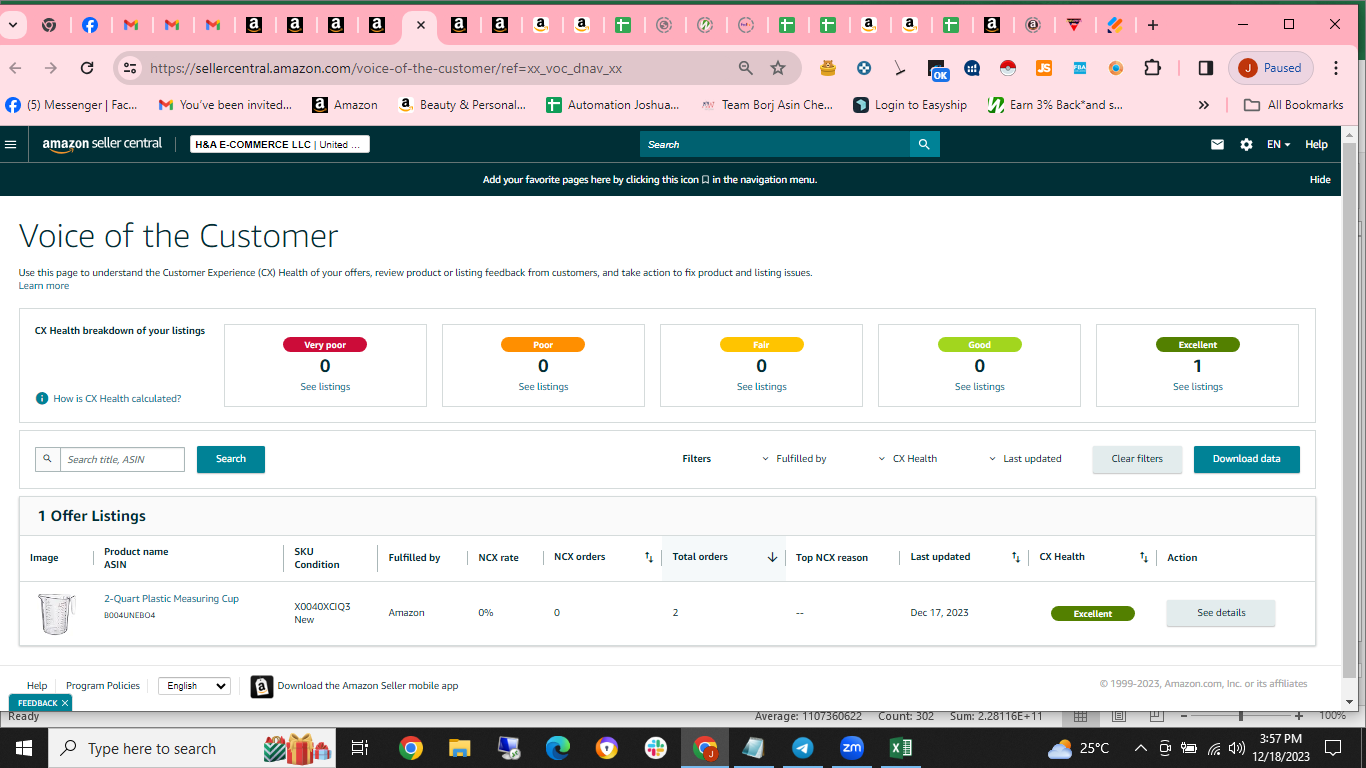The width and height of the screenshot is (1366, 768).
Task: Focus the Search title, ASIN input field
Action: (x=123, y=459)
